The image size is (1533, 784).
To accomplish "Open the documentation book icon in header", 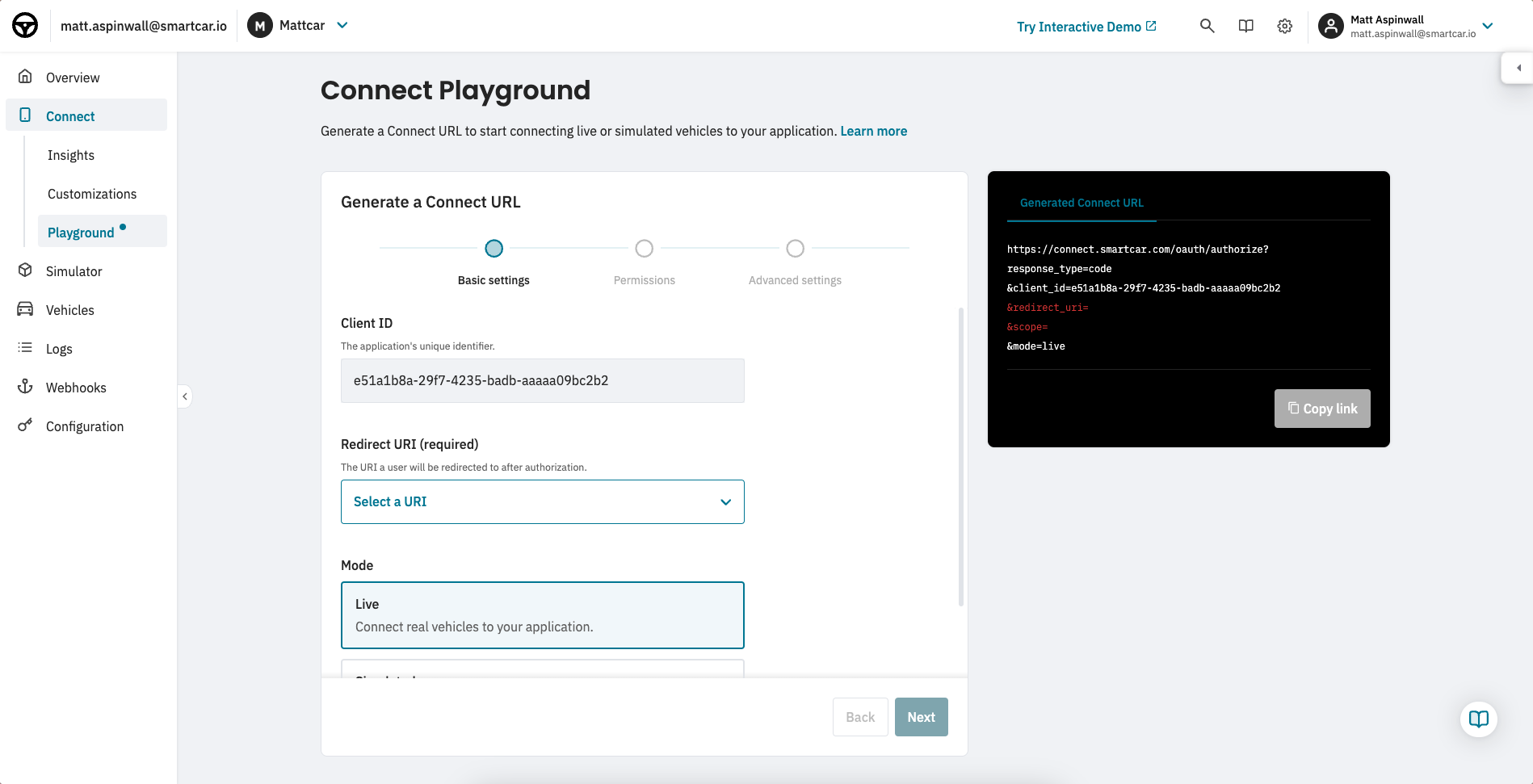I will 1245,26.
